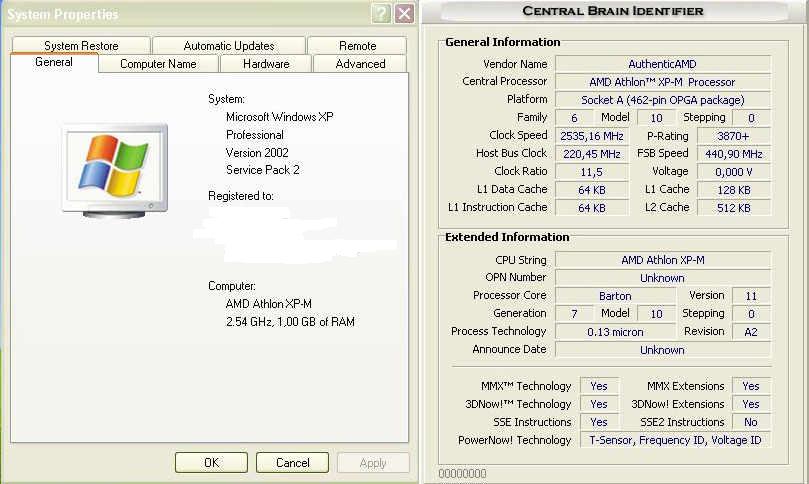
Task: Click the greyed-out Apply button
Action: (373, 463)
